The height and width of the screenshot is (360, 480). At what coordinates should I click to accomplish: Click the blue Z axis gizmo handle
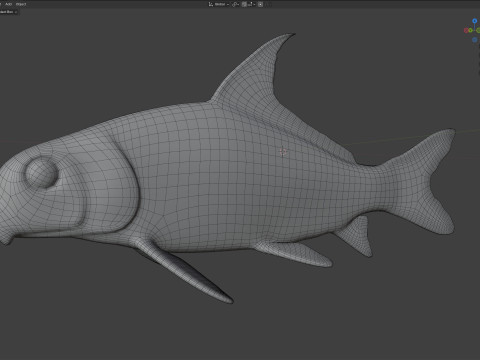click(x=474, y=21)
